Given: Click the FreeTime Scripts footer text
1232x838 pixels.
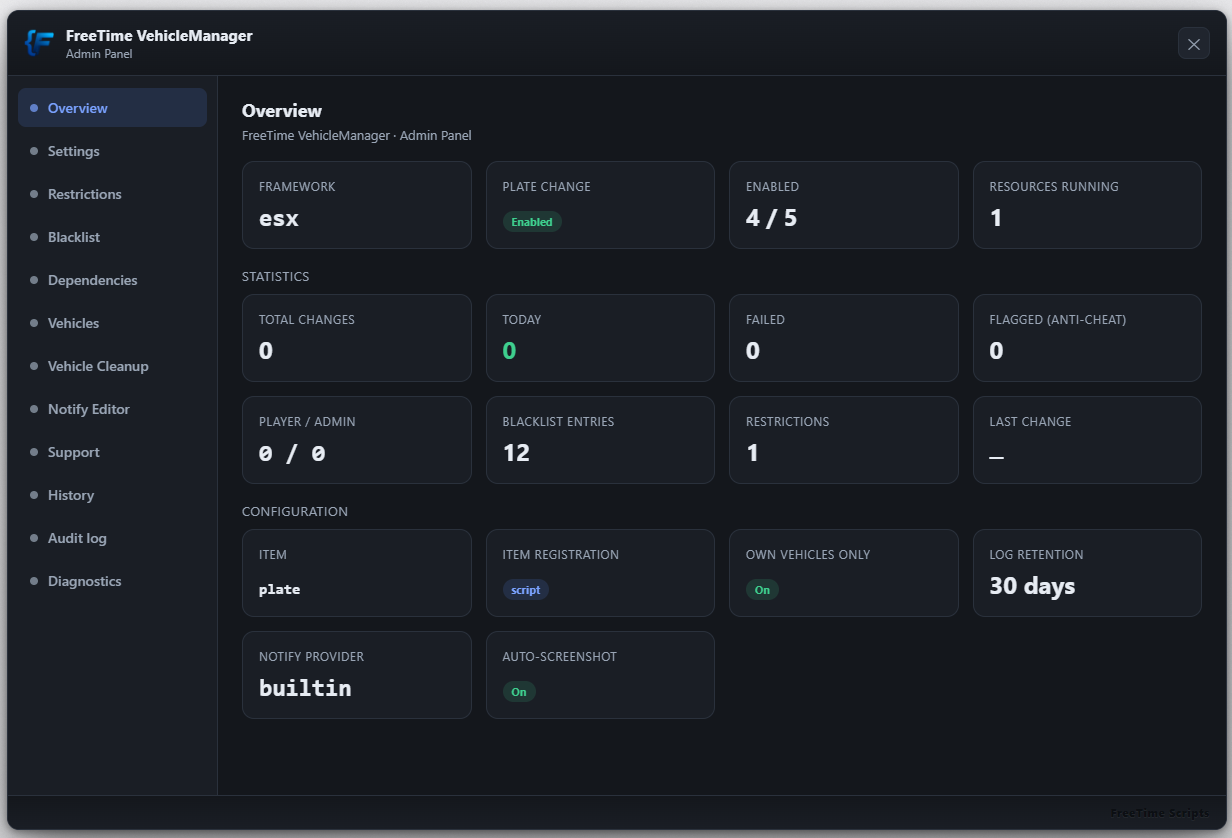Looking at the screenshot, I should [1159, 813].
